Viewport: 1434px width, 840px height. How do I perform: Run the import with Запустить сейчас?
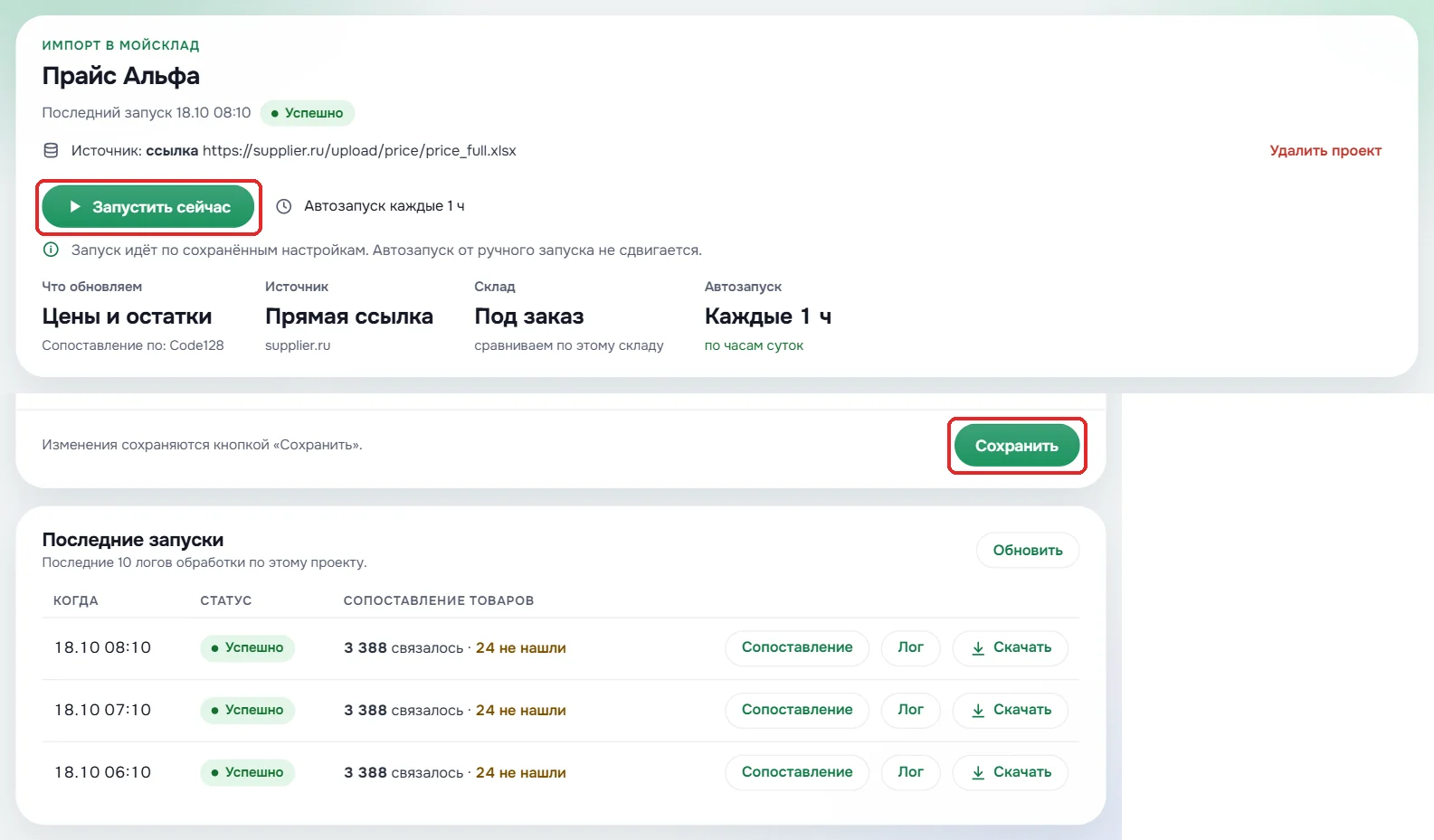(x=148, y=207)
